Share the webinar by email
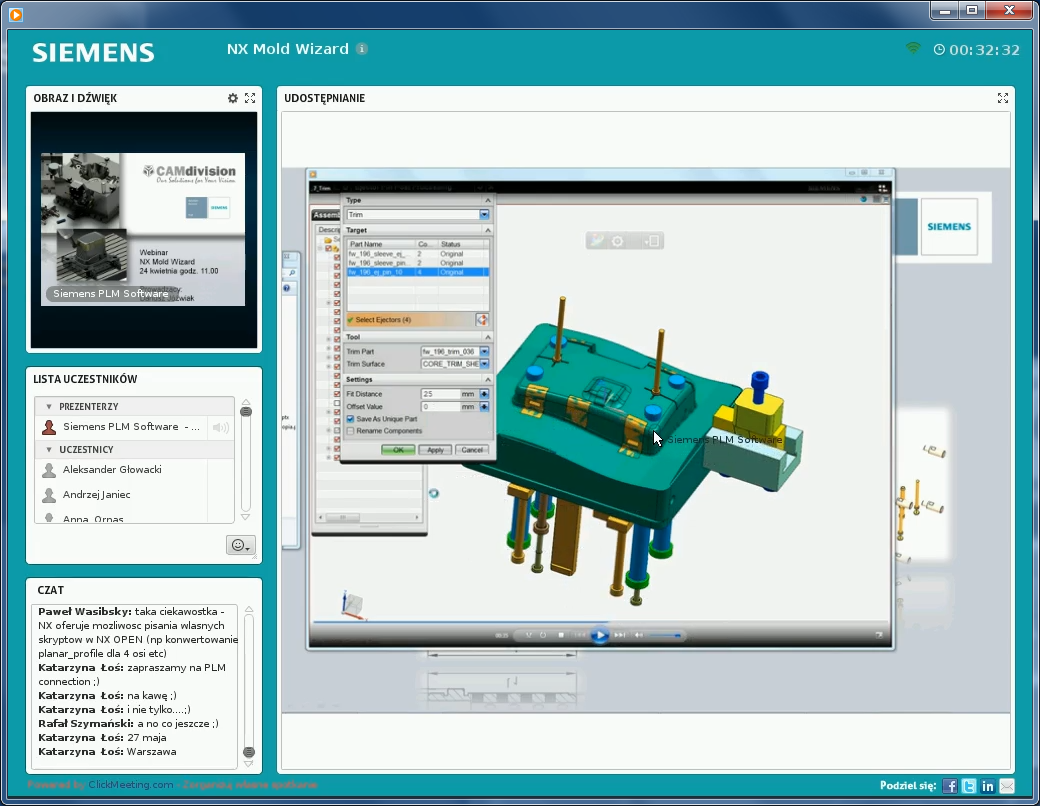Viewport: 1040px width, 806px height. coord(1007,786)
